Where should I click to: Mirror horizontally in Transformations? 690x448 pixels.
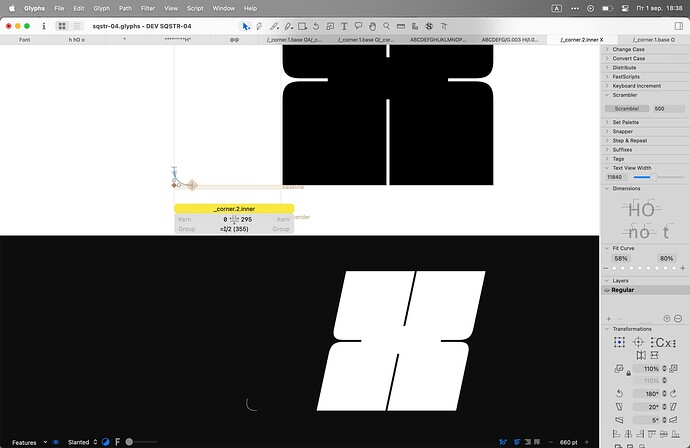click(x=641, y=355)
